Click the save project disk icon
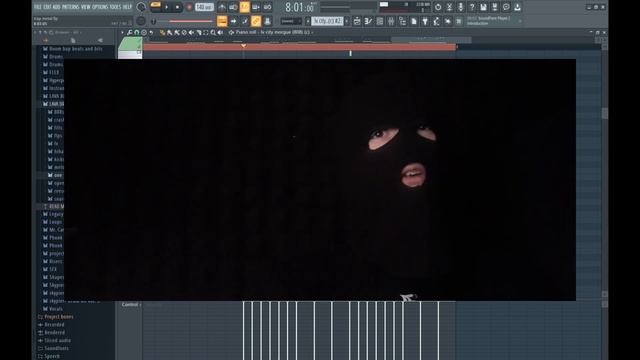The image size is (640, 360). (483, 7)
